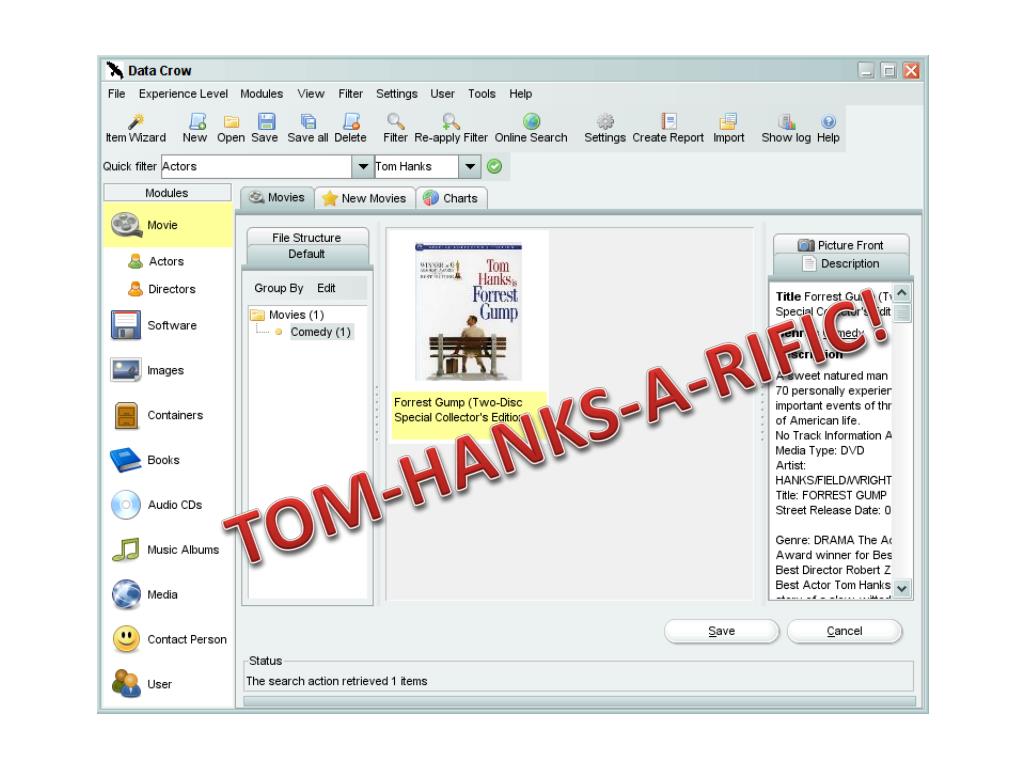The image size is (1024, 768).
Task: Select the Books module
Action: [x=145, y=460]
